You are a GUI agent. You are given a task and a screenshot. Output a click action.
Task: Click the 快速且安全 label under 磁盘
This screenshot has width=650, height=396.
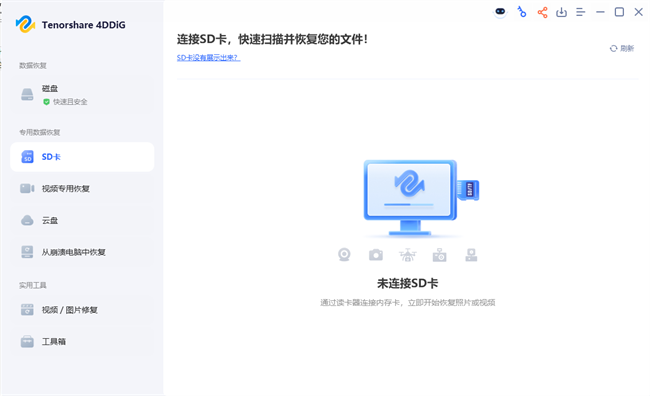coord(70,102)
